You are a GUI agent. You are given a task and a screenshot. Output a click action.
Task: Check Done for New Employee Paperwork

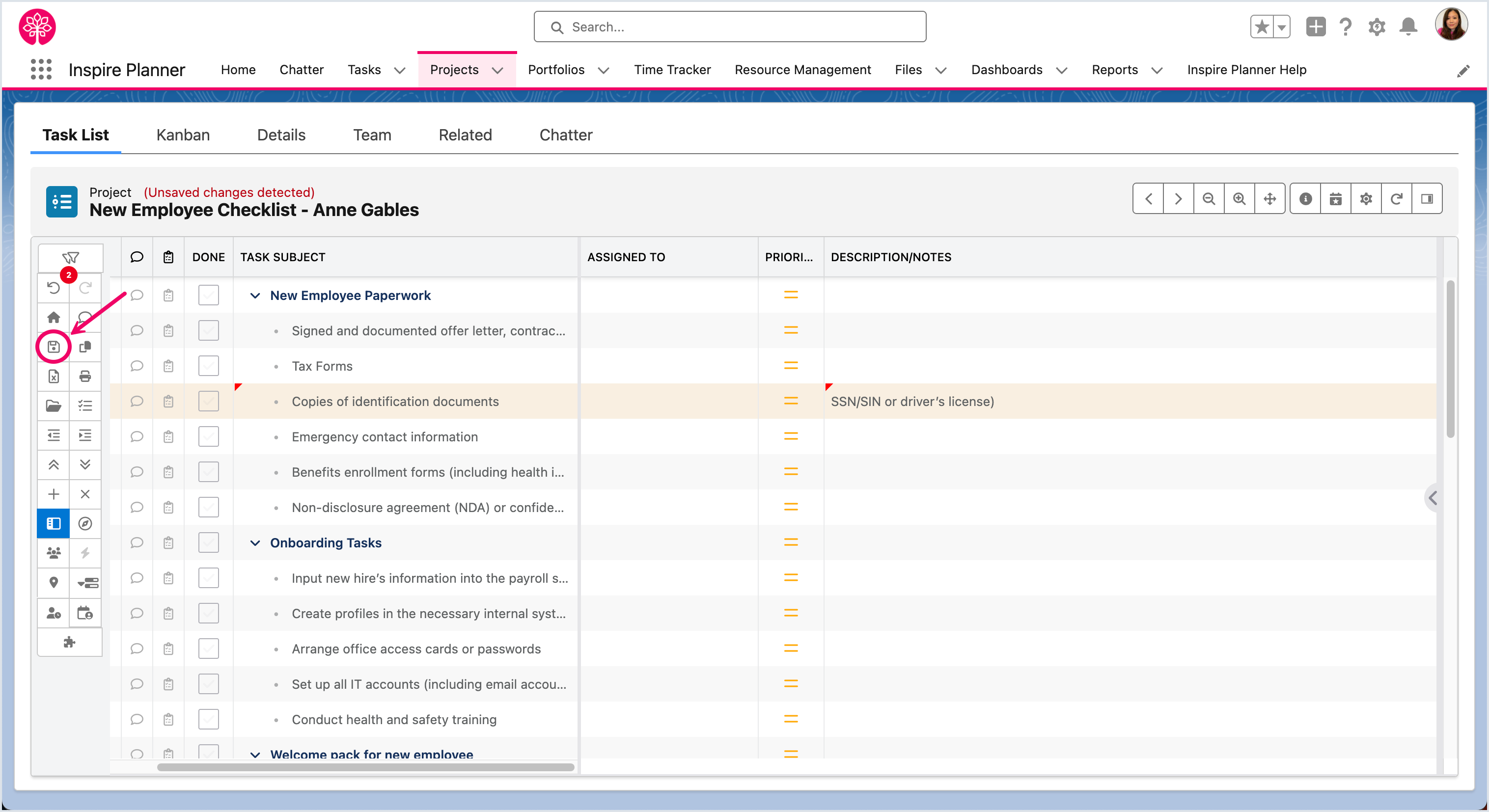click(208, 296)
